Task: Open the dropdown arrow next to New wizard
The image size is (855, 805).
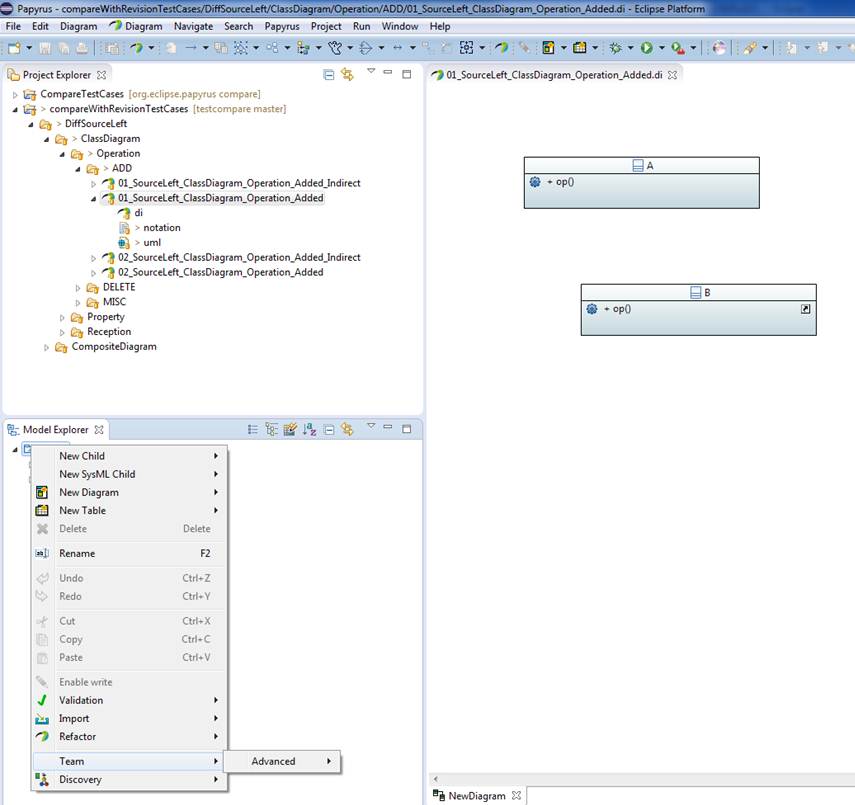Action: pyautogui.click(x=29, y=48)
